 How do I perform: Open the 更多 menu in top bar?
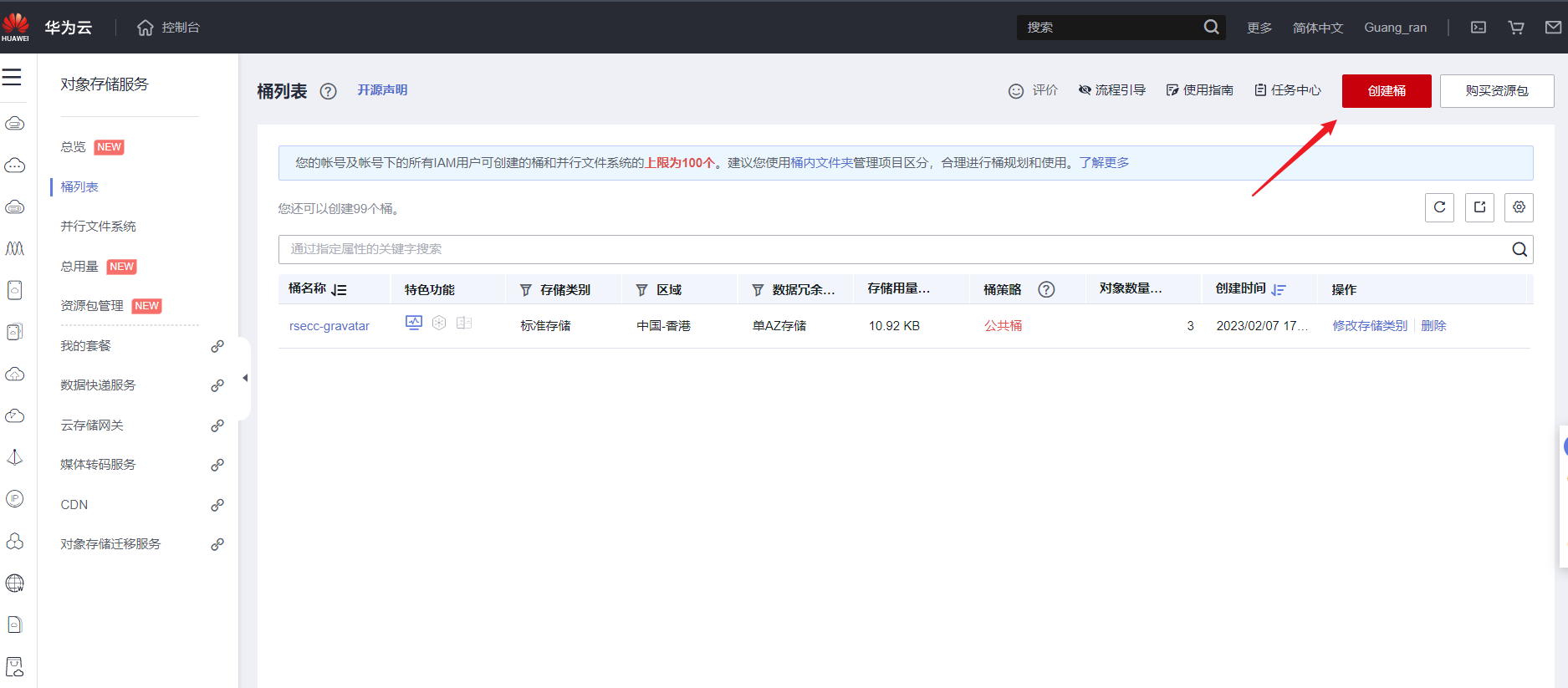(1259, 28)
